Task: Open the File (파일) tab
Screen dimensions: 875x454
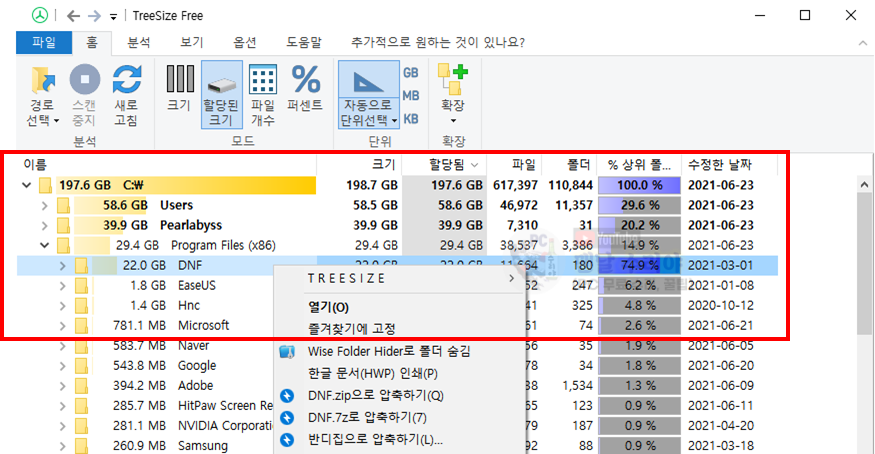Action: (x=44, y=42)
